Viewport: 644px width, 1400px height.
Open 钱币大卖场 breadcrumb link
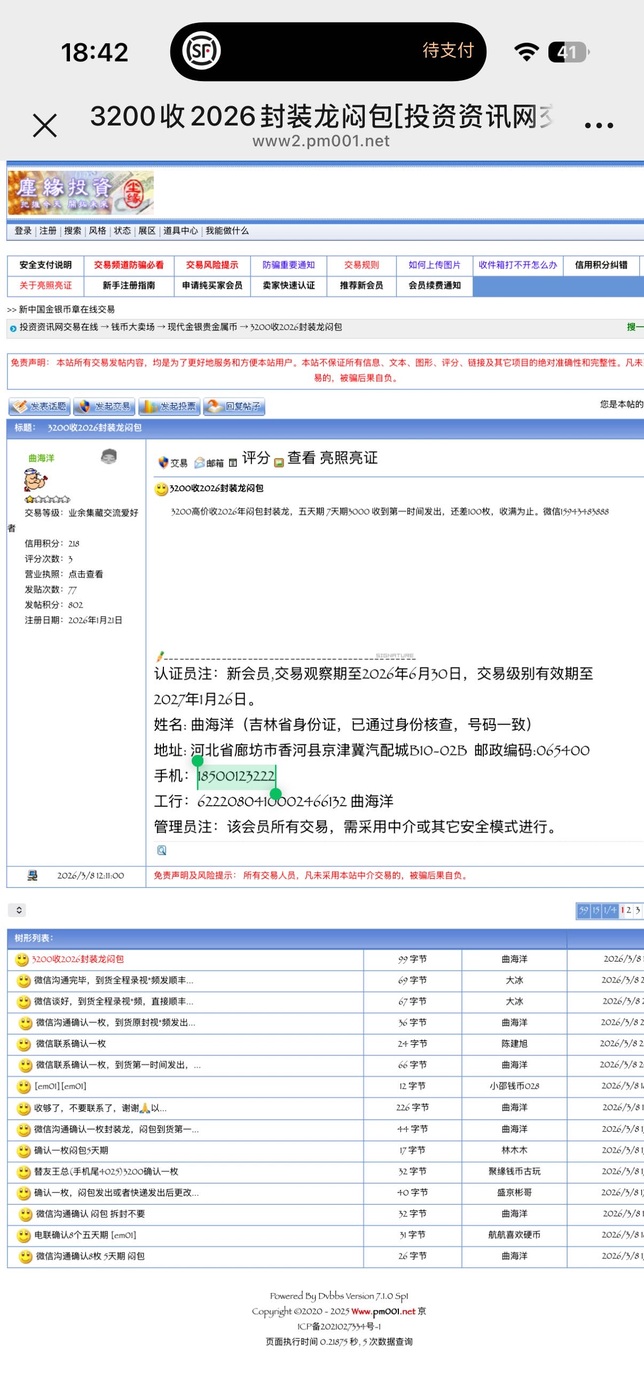(133, 327)
